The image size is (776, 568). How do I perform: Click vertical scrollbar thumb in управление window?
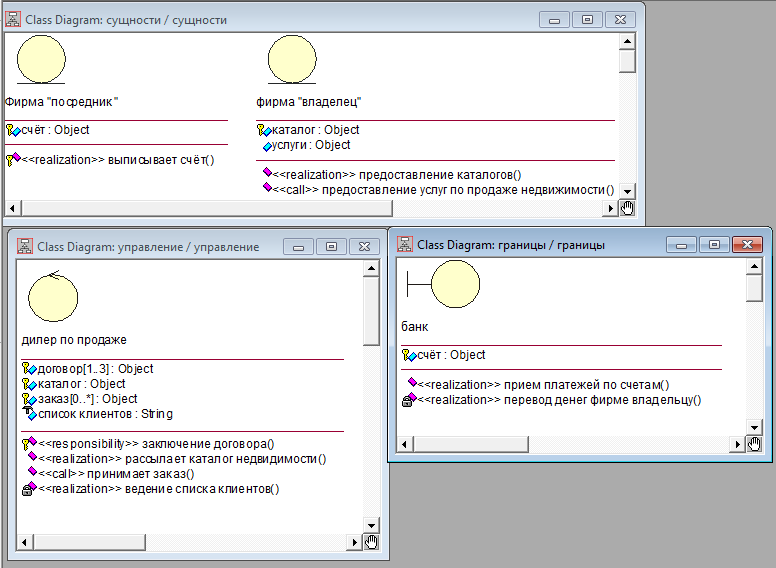pos(371,311)
